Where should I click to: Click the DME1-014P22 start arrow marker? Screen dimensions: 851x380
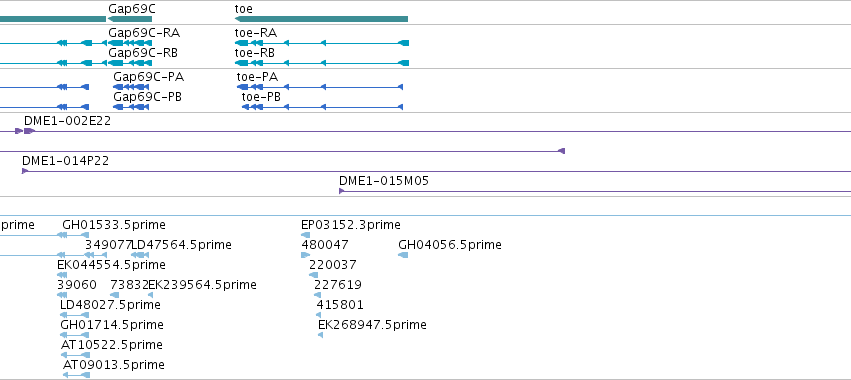pos(25,171)
